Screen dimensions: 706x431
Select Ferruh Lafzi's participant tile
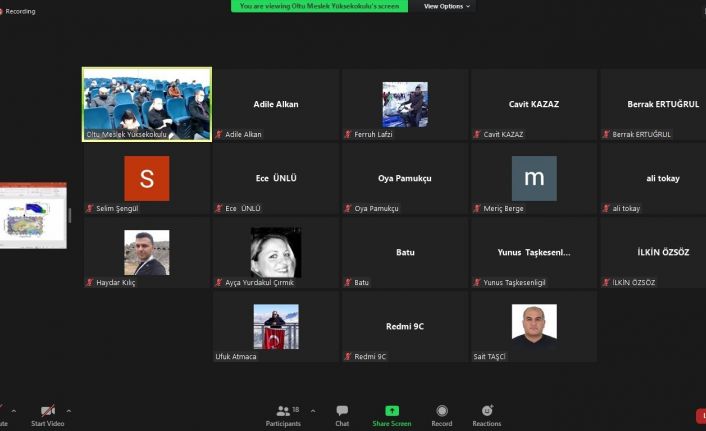pos(405,104)
